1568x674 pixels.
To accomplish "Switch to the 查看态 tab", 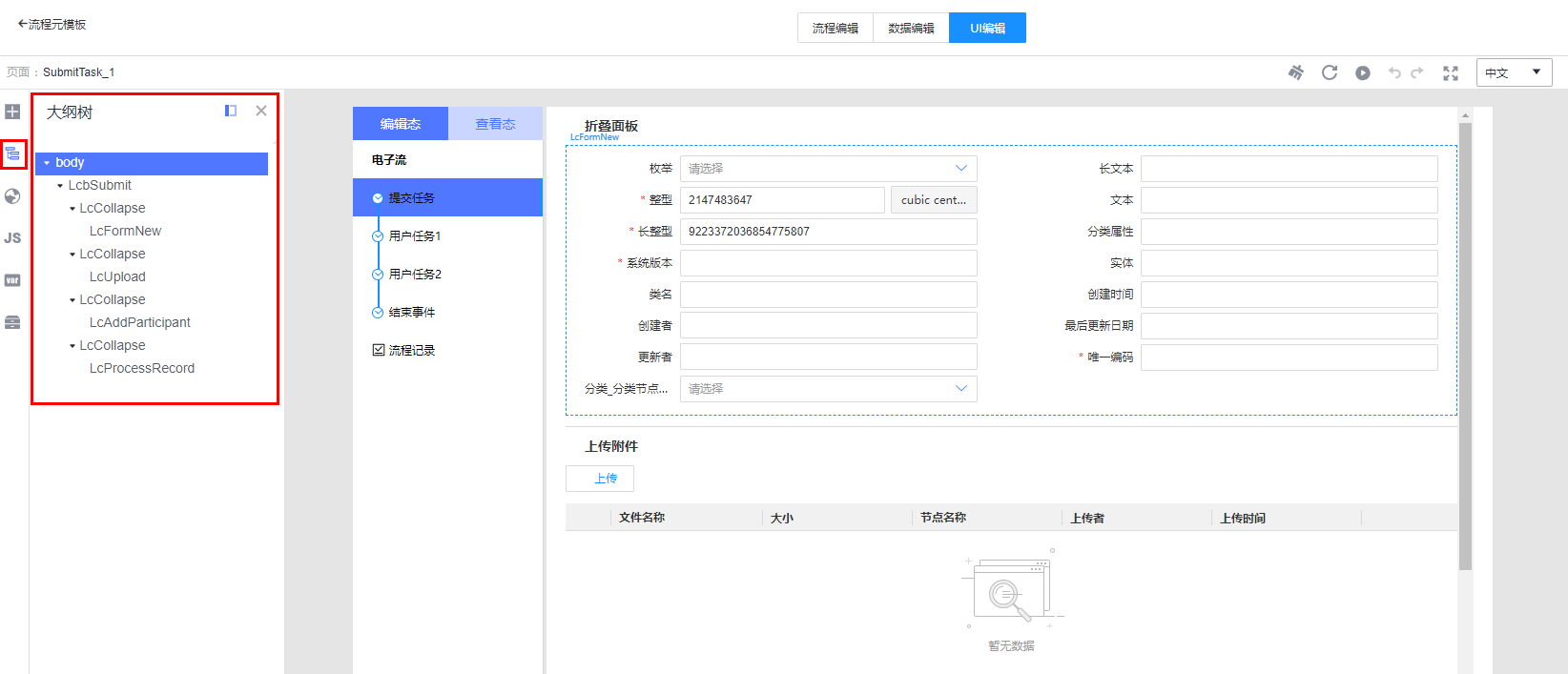I will [x=495, y=124].
